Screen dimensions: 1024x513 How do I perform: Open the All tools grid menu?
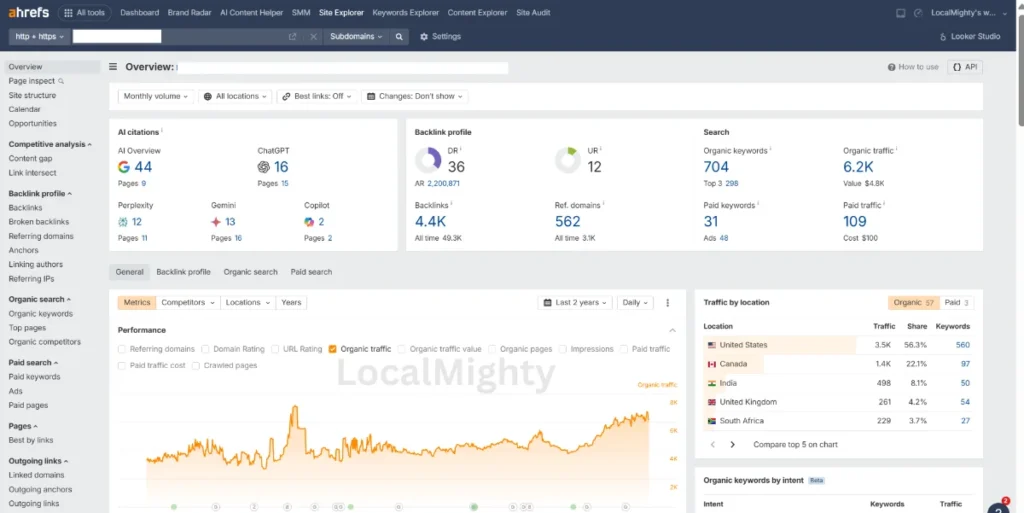click(x=84, y=12)
